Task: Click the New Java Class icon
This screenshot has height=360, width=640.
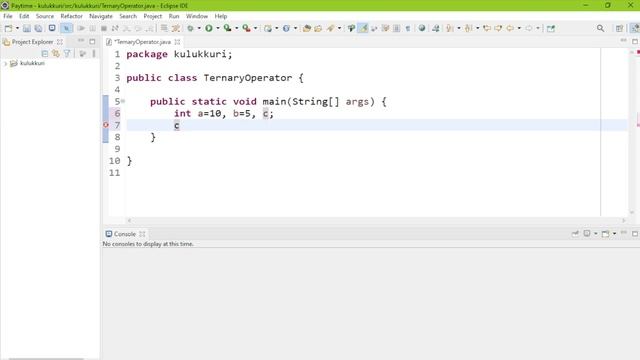Action: (287, 28)
